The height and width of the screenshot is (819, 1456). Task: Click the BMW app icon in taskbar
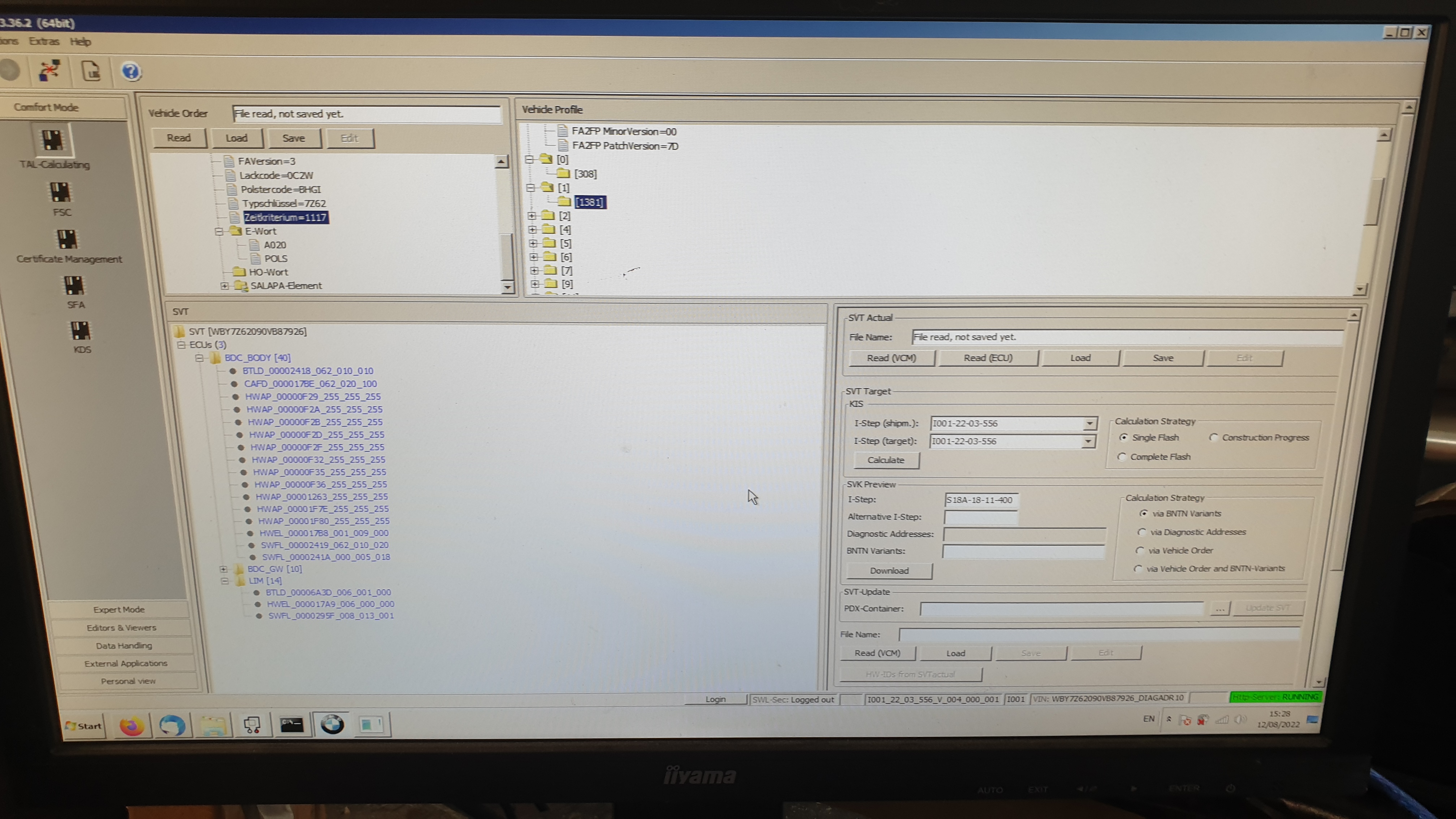point(332,724)
